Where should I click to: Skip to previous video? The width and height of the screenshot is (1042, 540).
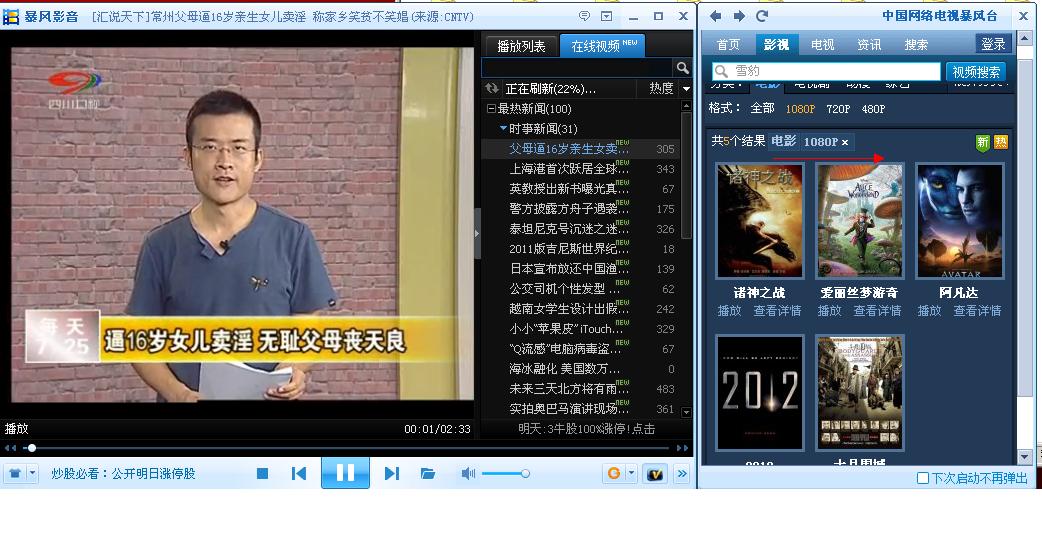(299, 474)
